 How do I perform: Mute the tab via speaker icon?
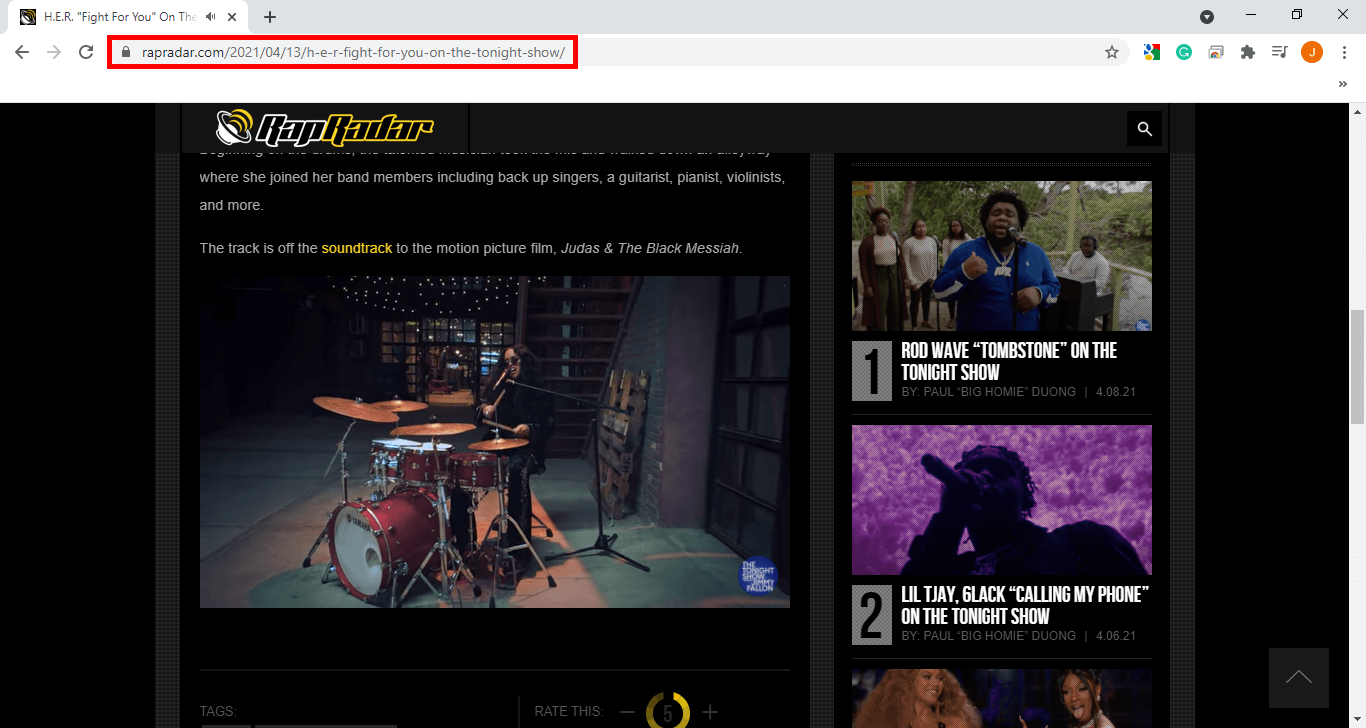(x=211, y=17)
